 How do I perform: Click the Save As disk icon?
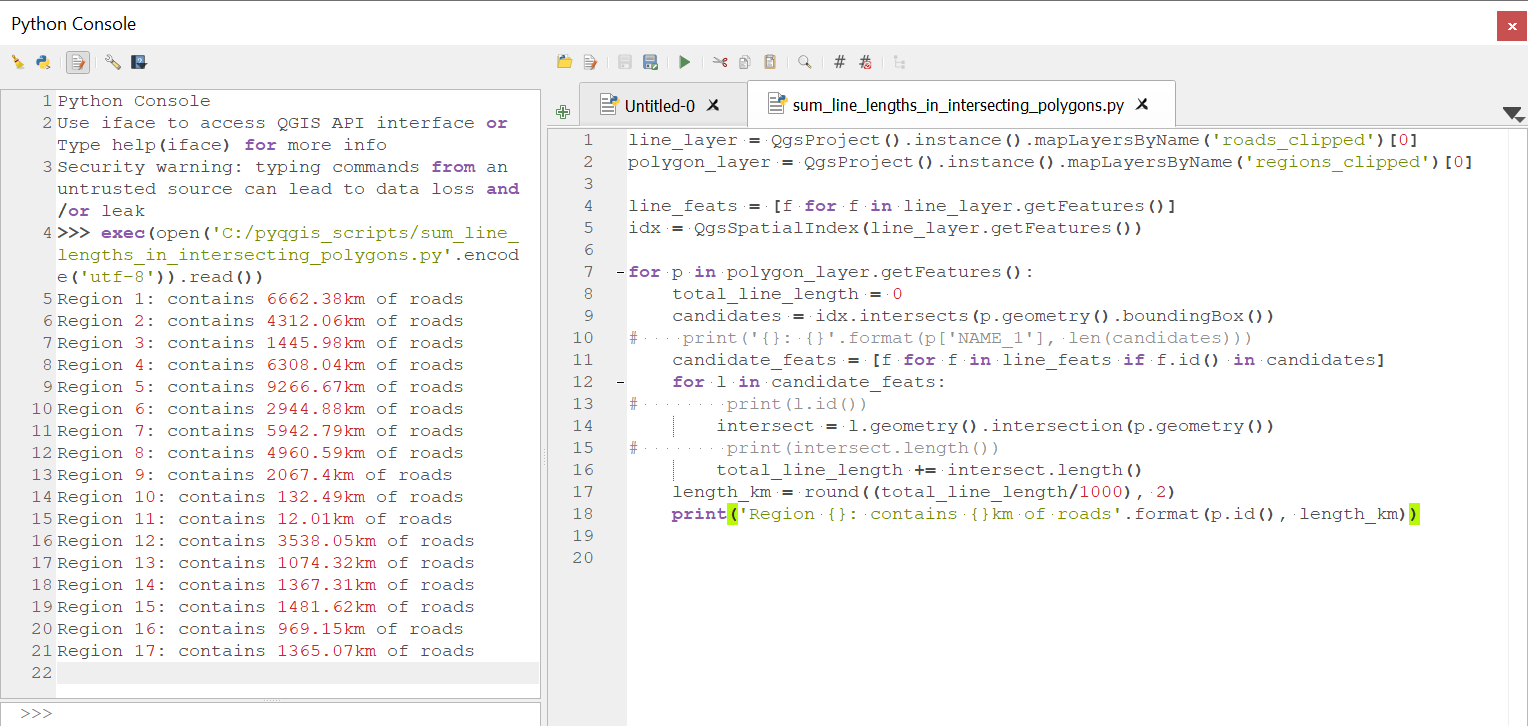pos(650,62)
